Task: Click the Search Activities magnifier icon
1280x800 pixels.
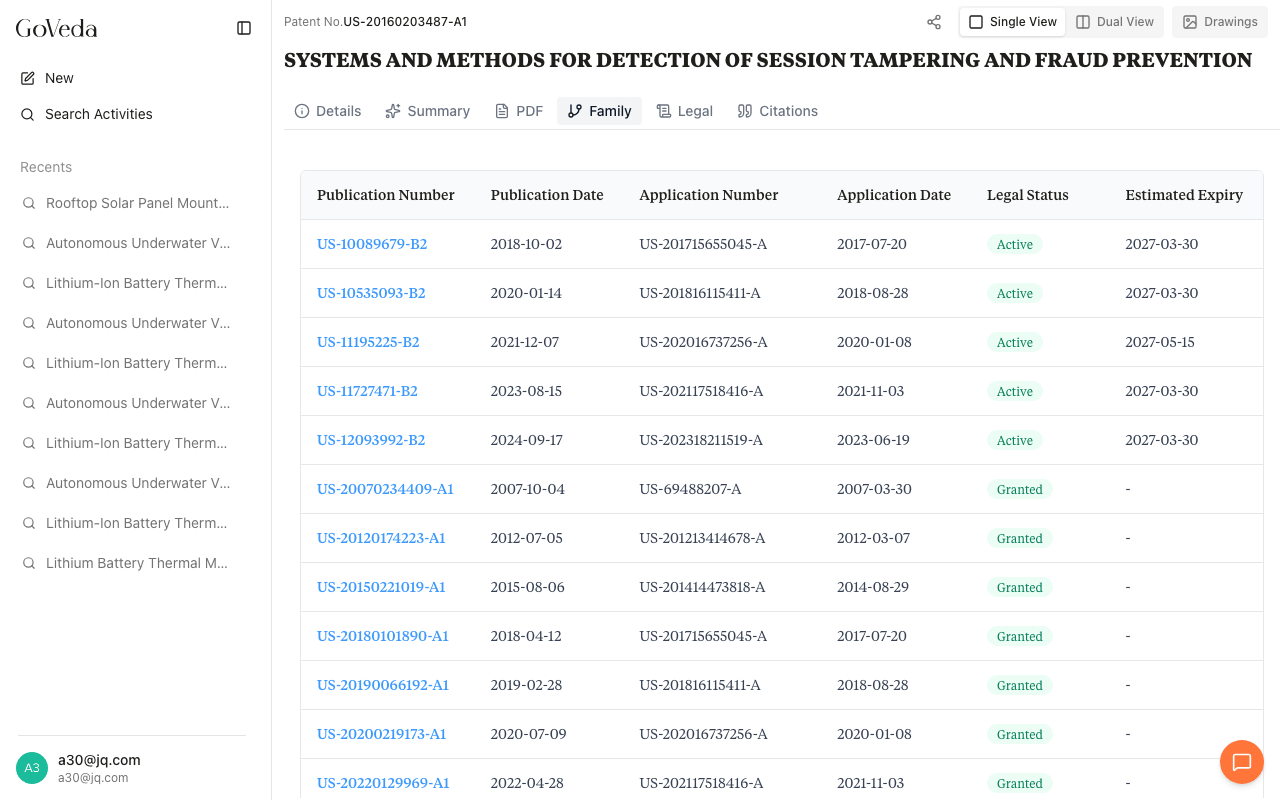Action: 28,114
